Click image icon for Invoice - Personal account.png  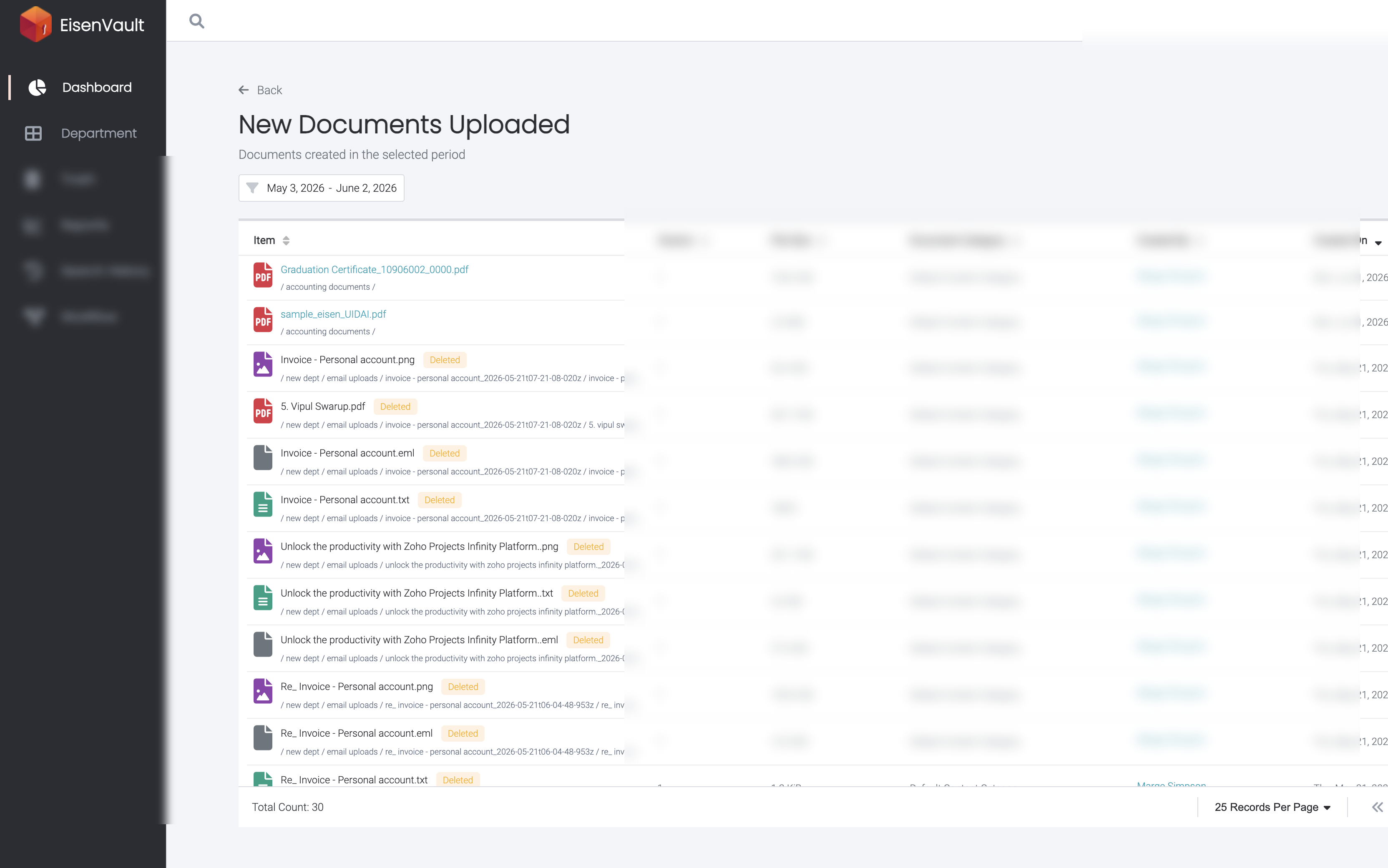[x=263, y=364]
